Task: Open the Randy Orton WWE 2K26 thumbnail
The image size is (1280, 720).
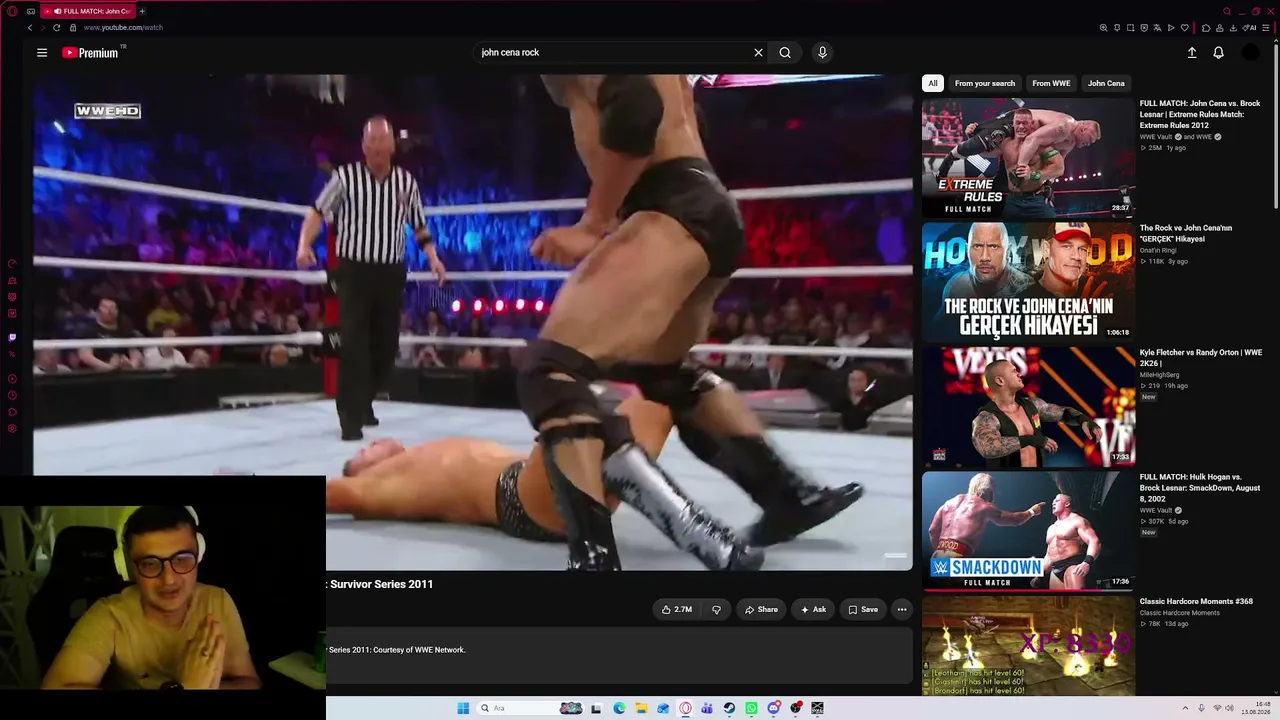Action: pos(1028,407)
